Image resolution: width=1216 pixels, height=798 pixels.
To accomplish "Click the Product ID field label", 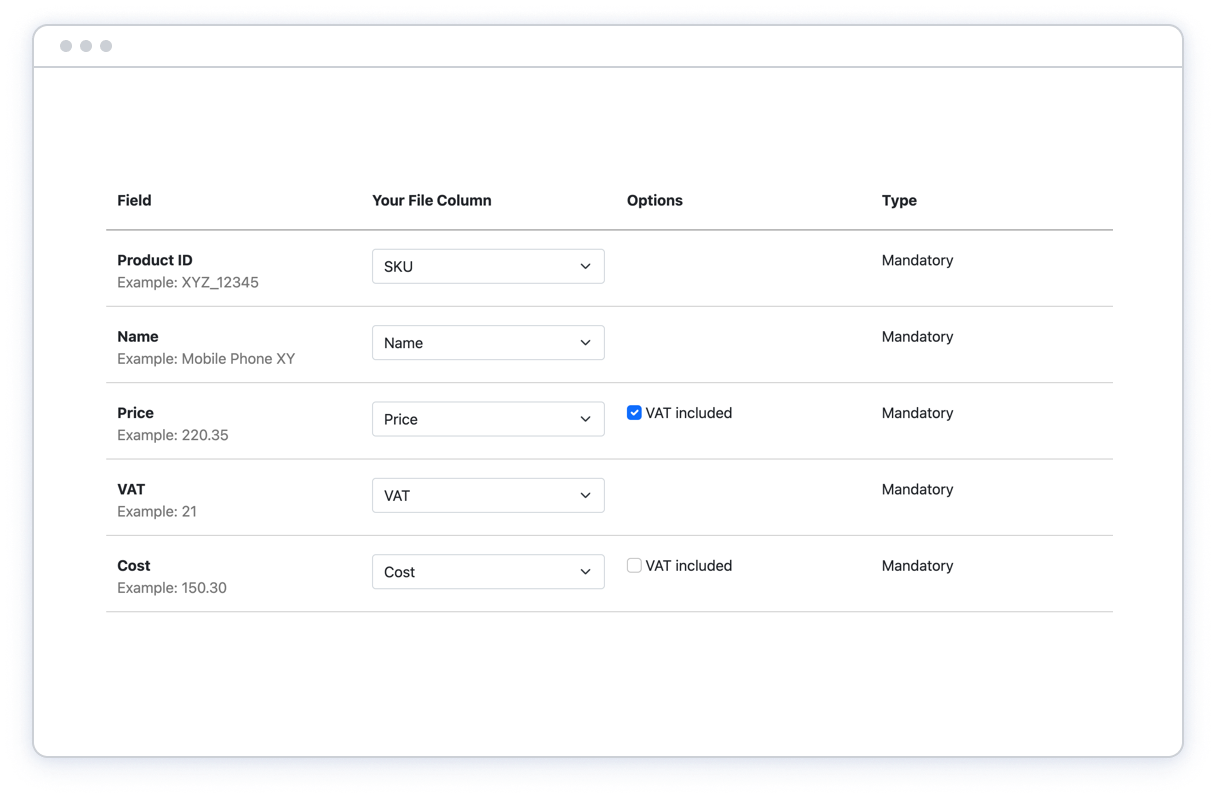I will 155,260.
